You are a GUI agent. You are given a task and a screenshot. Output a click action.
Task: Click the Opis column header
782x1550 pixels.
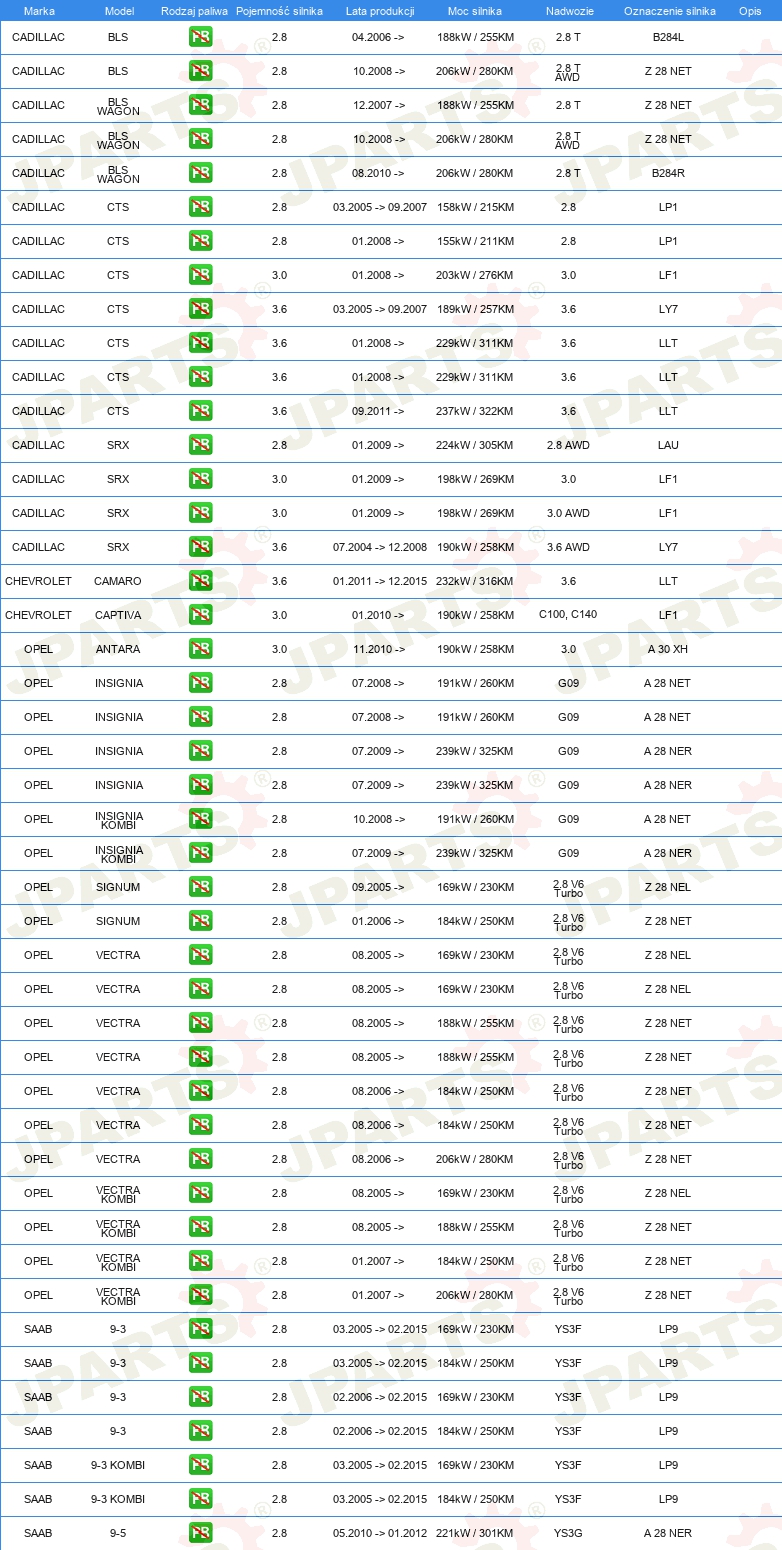pos(749,11)
